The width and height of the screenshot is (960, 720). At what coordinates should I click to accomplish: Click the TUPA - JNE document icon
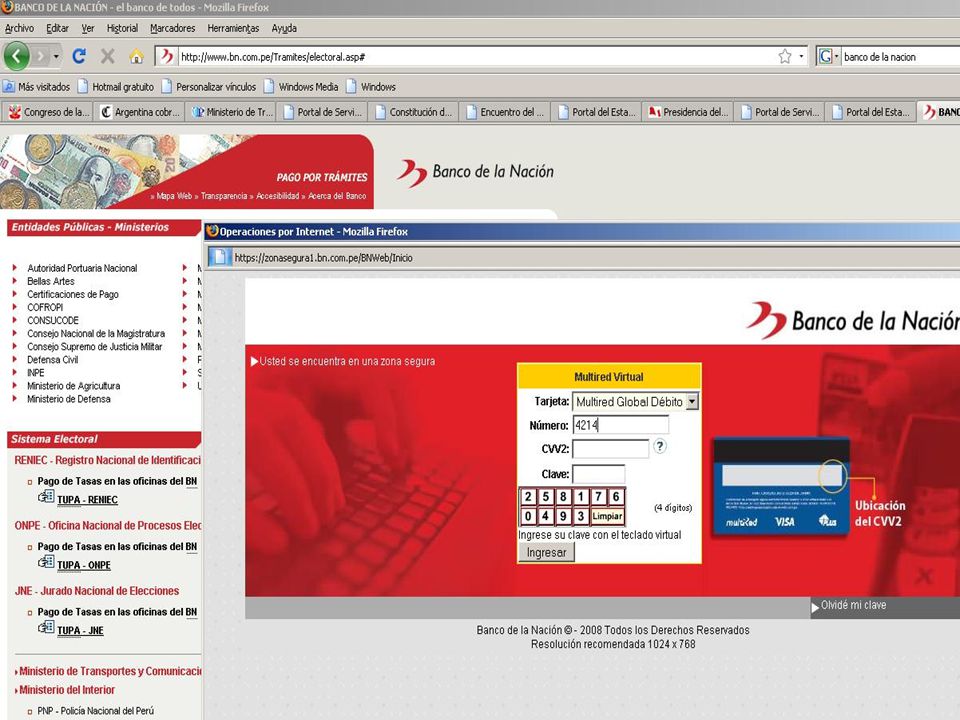(46, 628)
